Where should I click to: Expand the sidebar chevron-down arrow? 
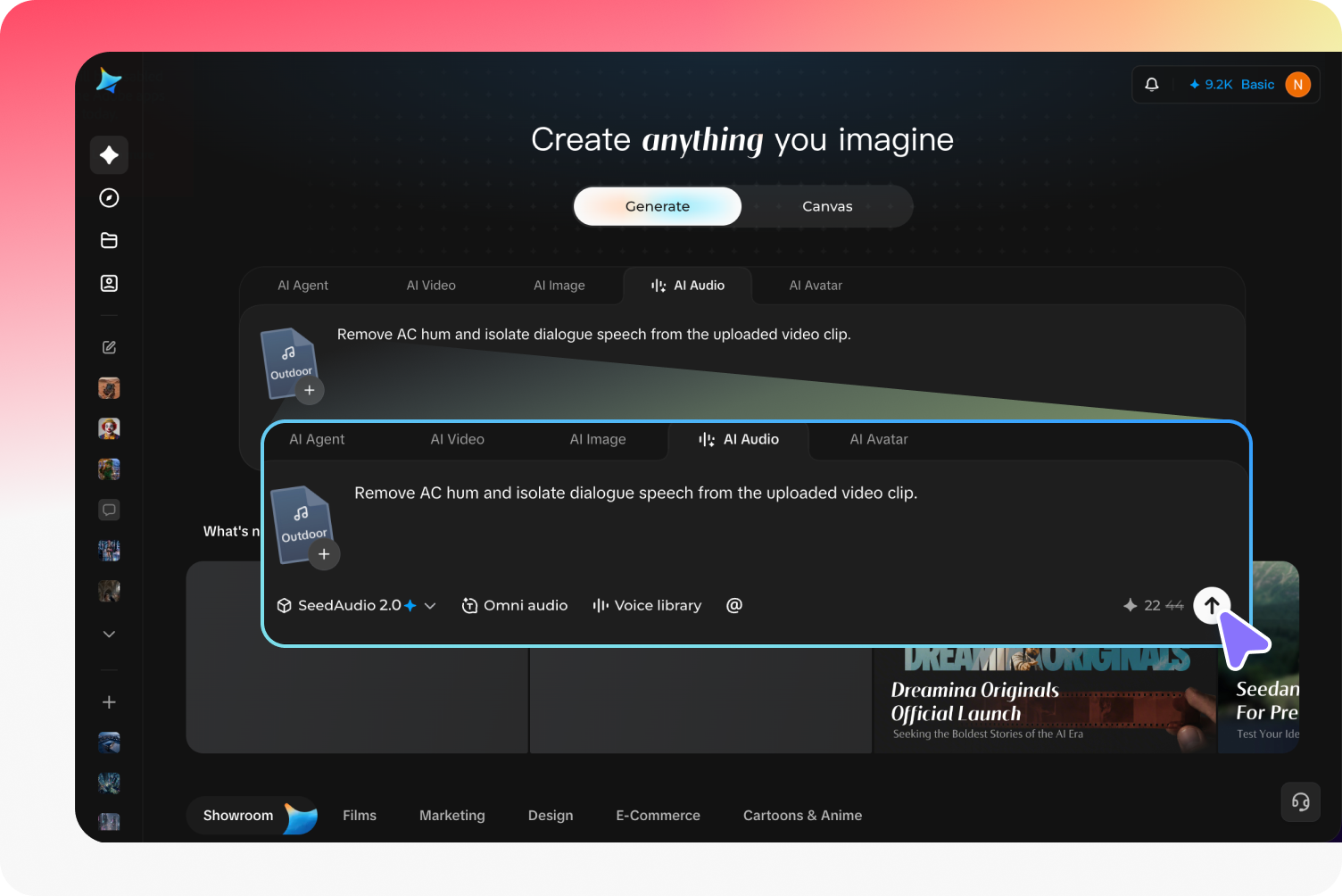(x=109, y=634)
